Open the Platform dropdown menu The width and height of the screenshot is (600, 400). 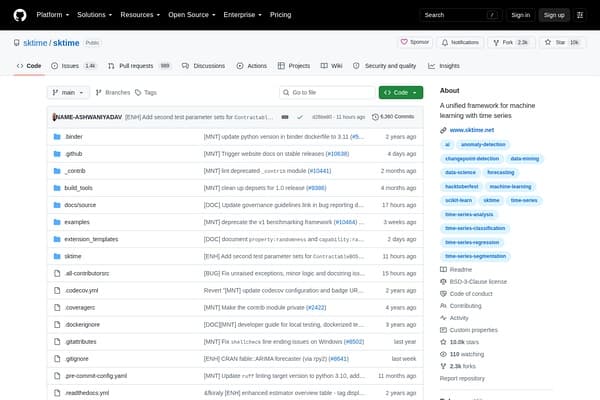point(53,15)
